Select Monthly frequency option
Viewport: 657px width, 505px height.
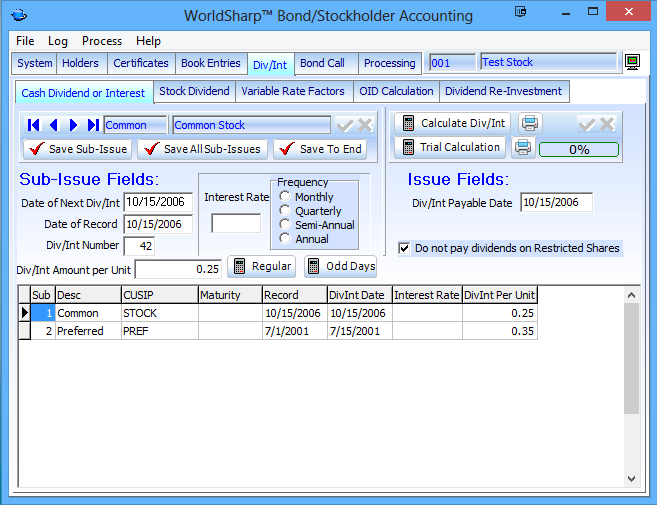[285, 197]
